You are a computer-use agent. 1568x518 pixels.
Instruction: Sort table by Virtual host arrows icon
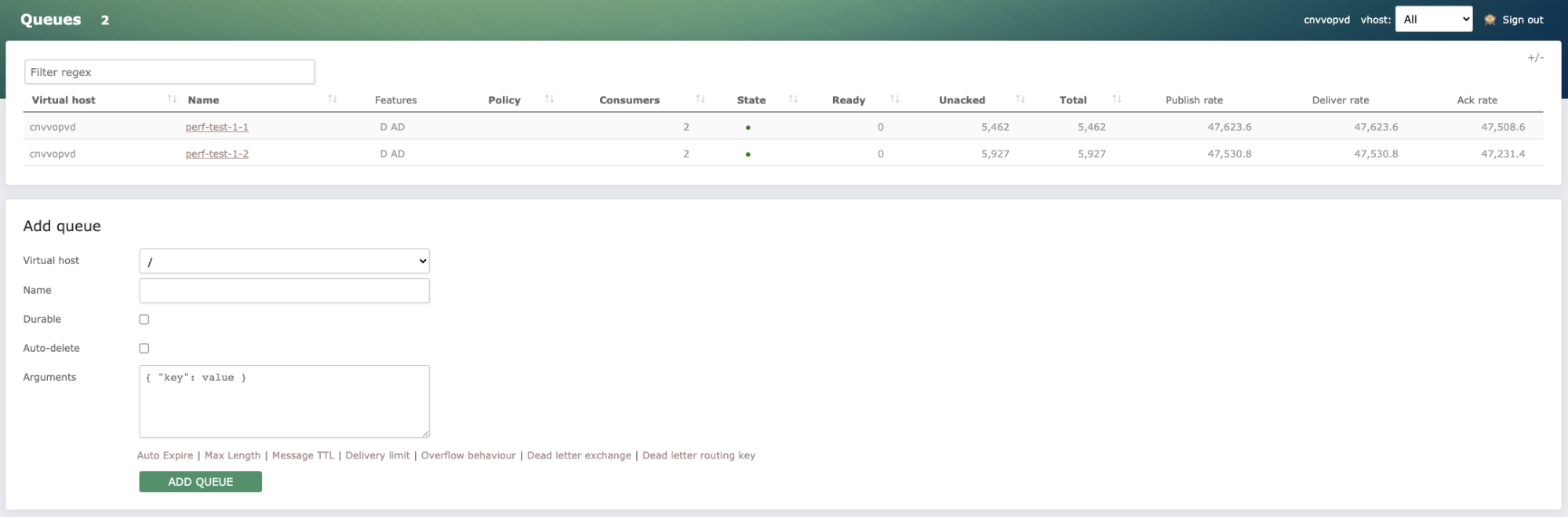[172, 100]
